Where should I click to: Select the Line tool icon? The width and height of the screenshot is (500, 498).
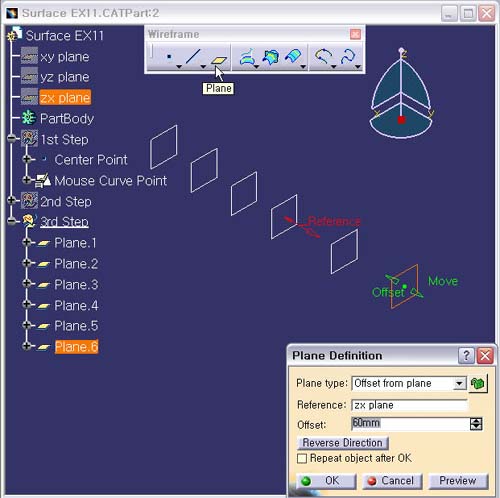(x=193, y=56)
